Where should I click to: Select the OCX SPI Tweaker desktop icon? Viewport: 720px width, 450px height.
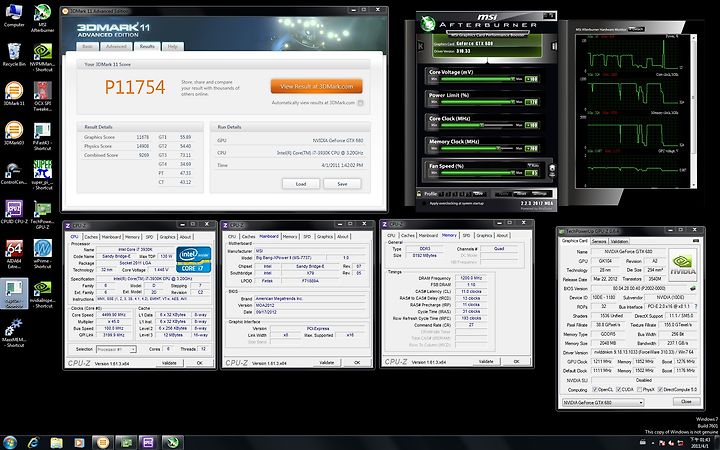pos(43,96)
